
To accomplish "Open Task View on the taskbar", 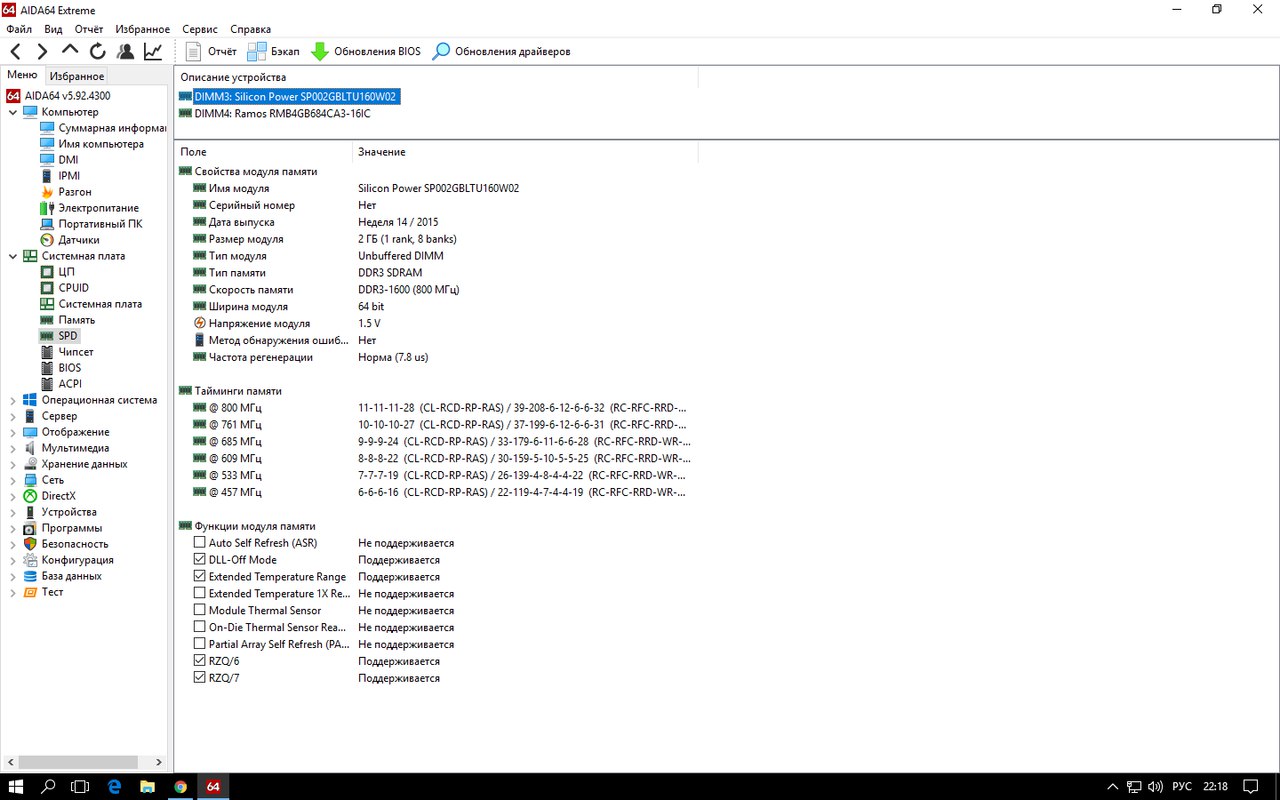I will 80,786.
